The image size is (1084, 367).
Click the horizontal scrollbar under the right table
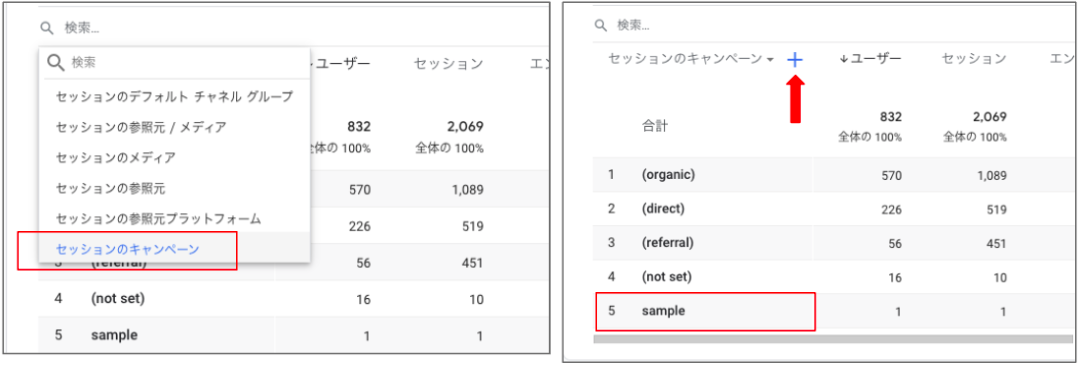point(832,339)
